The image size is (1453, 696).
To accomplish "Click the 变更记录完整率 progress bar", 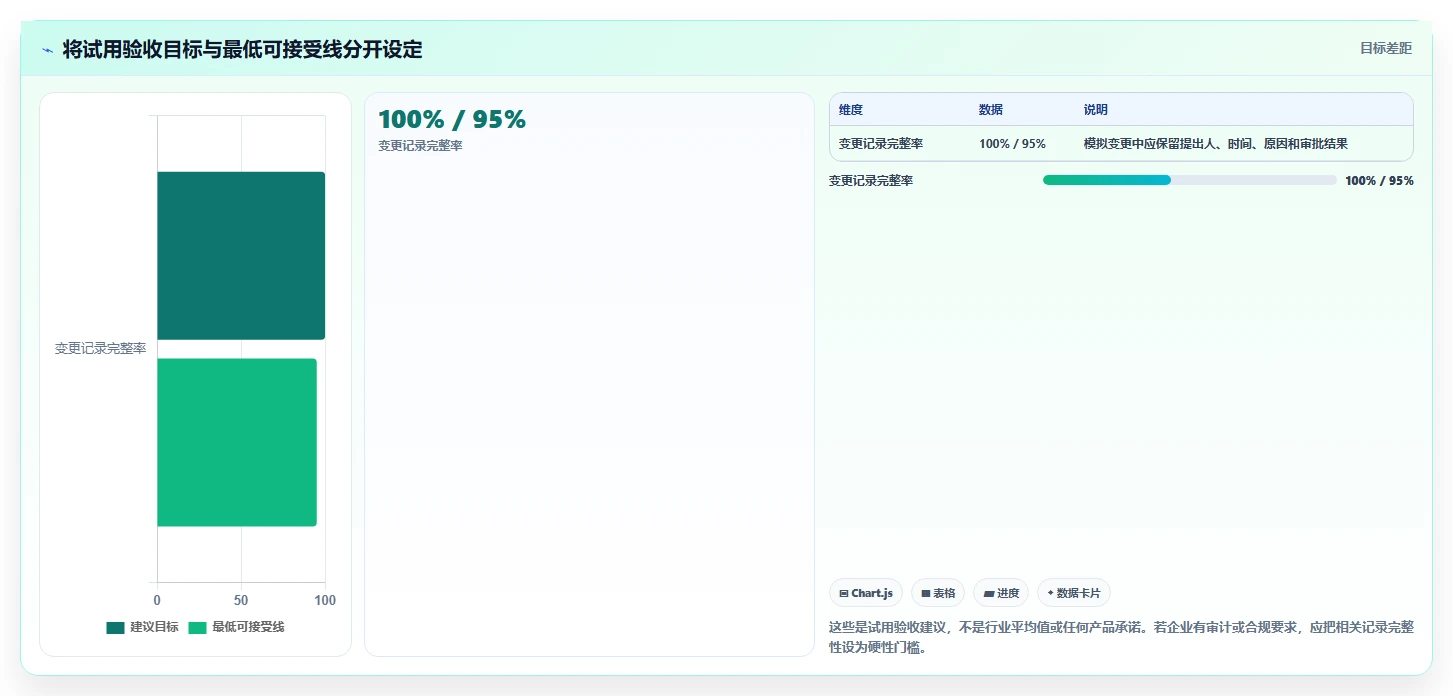I will pyautogui.click(x=1189, y=180).
